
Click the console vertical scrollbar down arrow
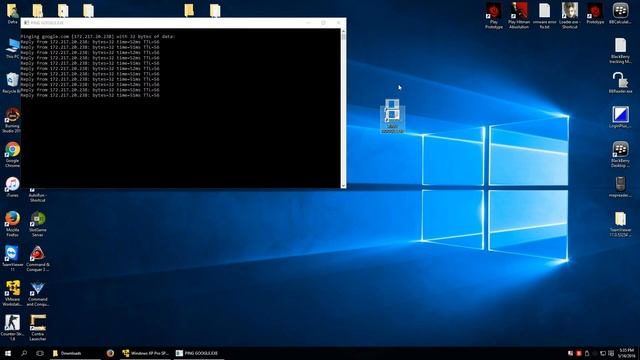pyautogui.click(x=343, y=185)
